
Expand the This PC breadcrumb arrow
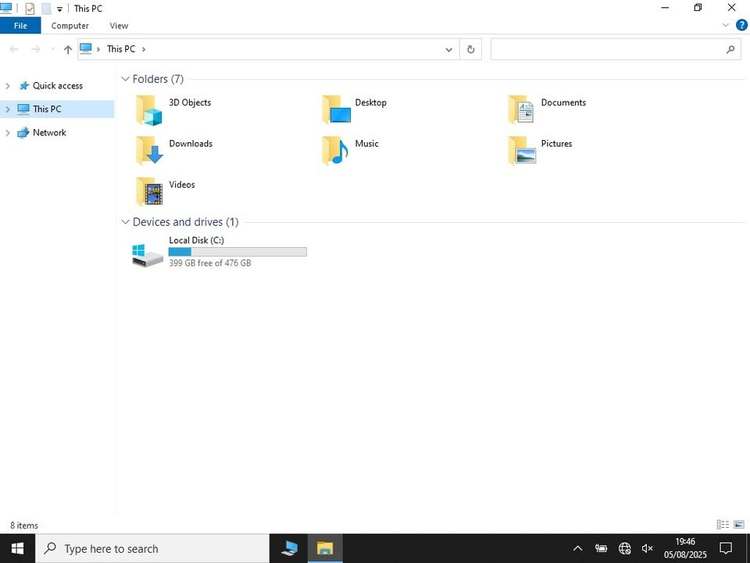coord(143,49)
